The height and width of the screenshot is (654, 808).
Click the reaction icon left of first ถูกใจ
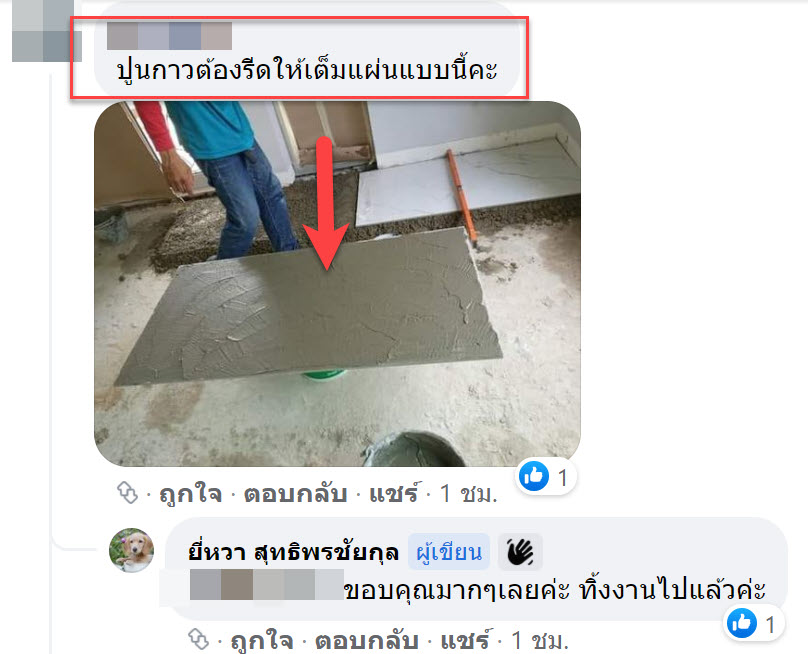tap(127, 493)
